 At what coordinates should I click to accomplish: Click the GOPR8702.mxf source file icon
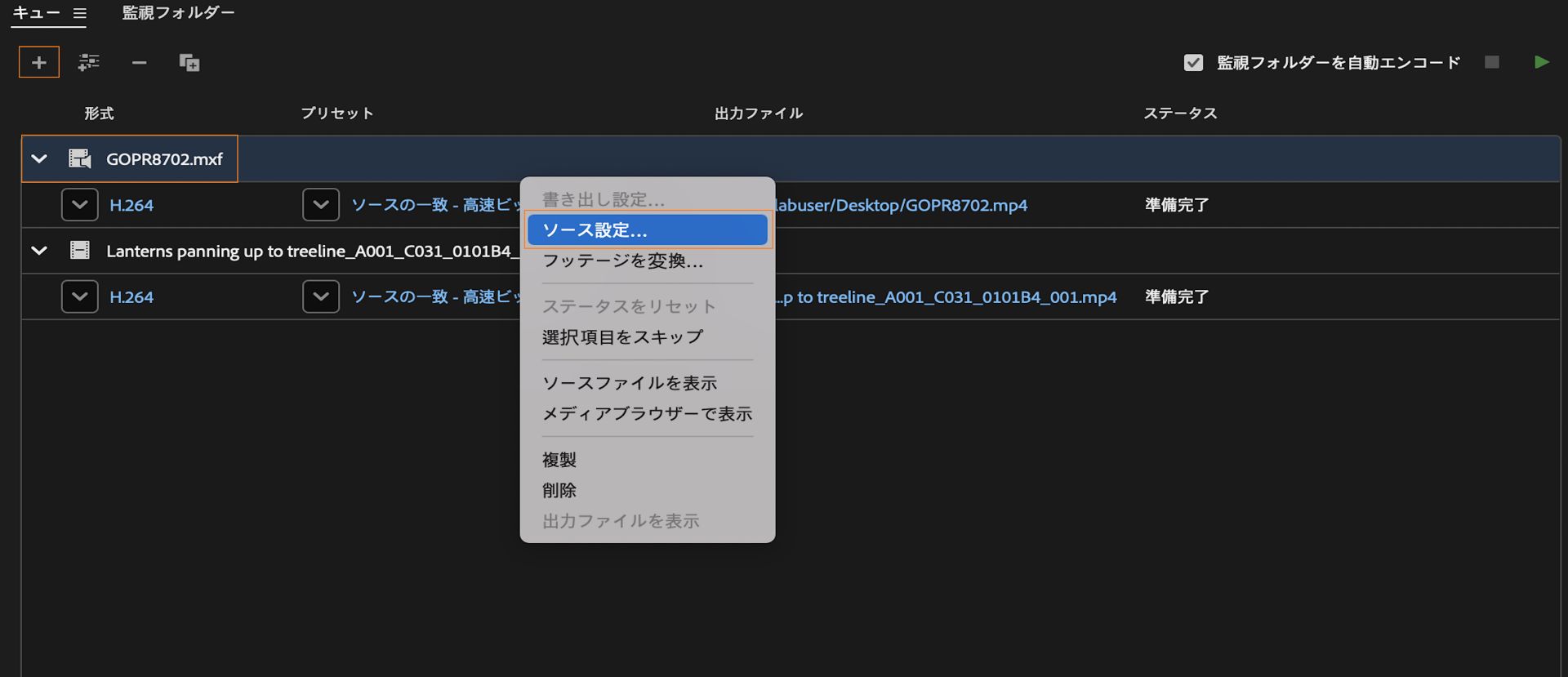[x=80, y=158]
